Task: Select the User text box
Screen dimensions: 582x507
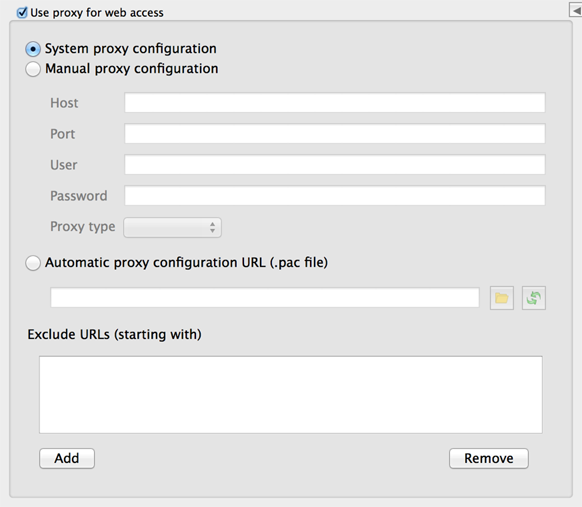Action: 335,164
